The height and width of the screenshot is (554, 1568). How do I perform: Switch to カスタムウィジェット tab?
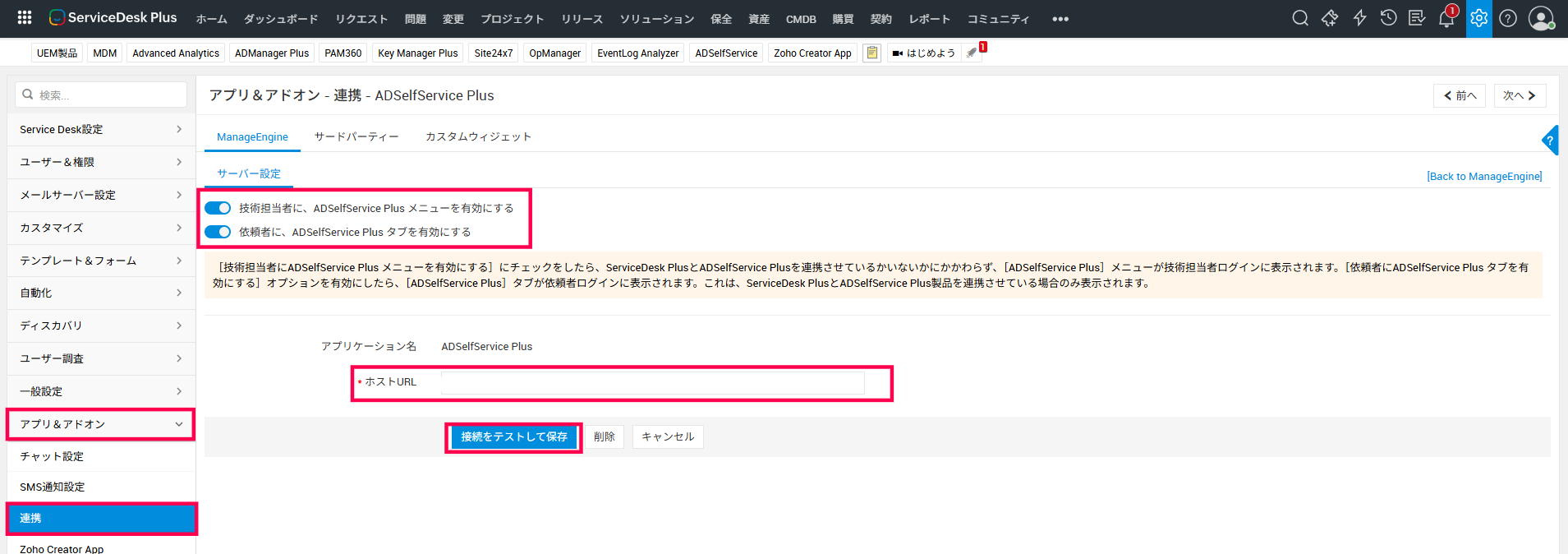coord(478,137)
